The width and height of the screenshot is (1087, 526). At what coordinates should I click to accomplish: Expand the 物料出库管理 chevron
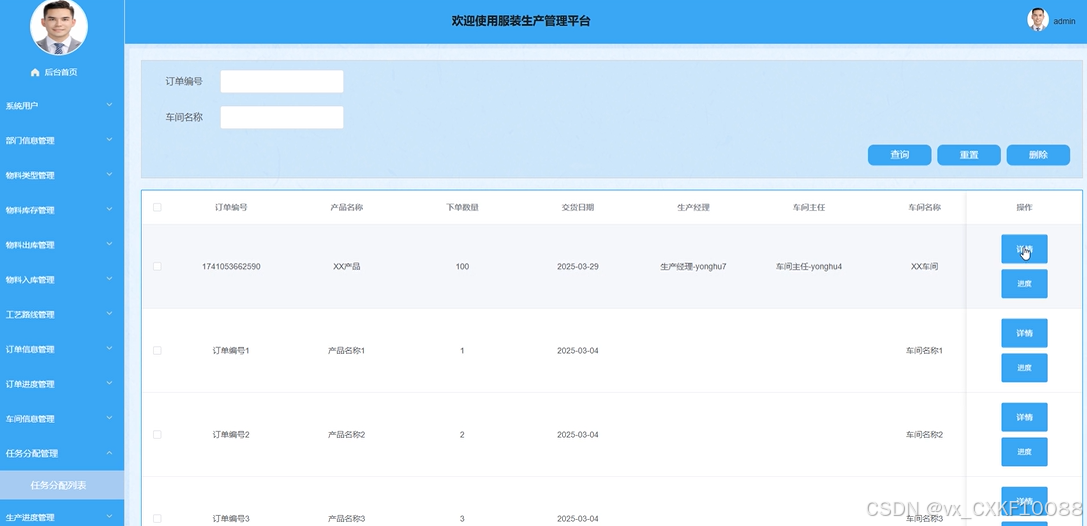(x=110, y=244)
